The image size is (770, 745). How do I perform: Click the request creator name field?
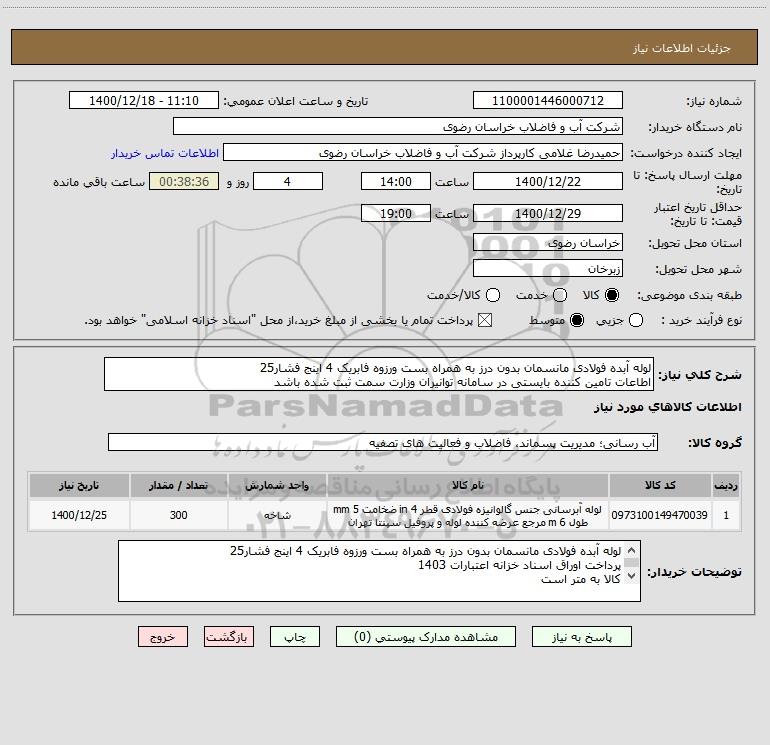pyautogui.click(x=423, y=153)
